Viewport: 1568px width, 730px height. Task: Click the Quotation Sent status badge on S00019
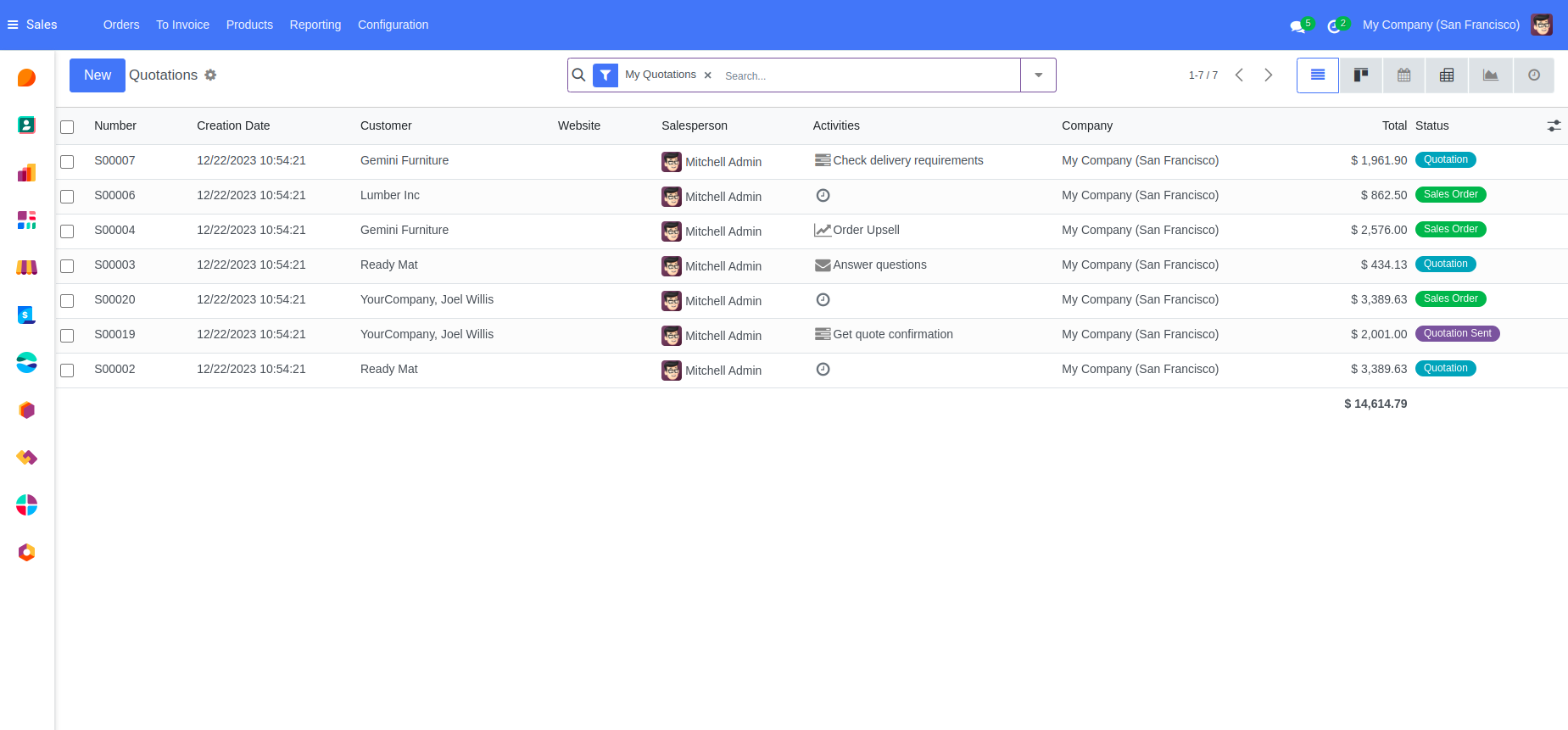tap(1457, 334)
